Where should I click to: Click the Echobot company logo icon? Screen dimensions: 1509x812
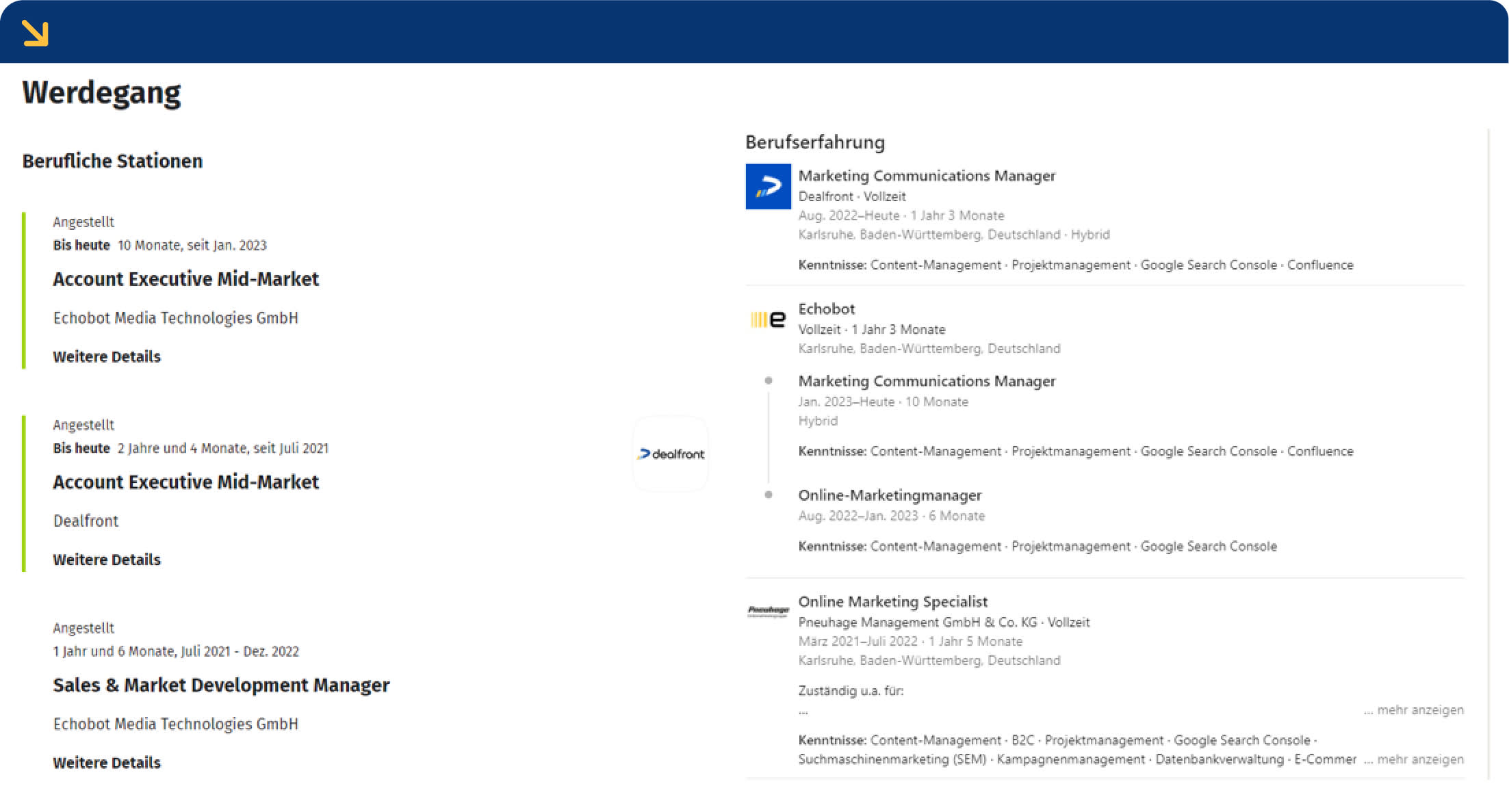(x=768, y=318)
